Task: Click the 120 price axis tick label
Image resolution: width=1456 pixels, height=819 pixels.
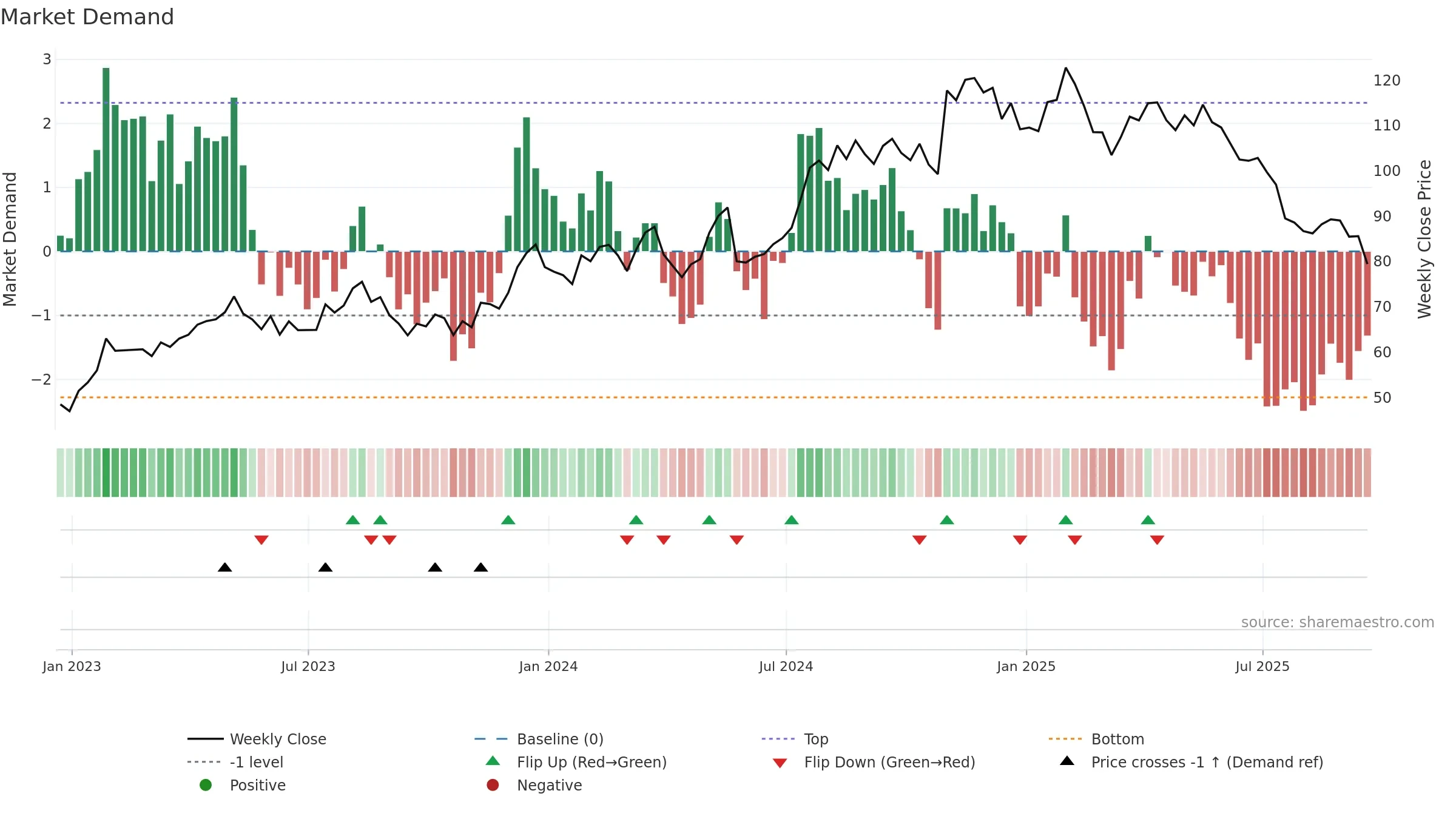Action: [1387, 80]
